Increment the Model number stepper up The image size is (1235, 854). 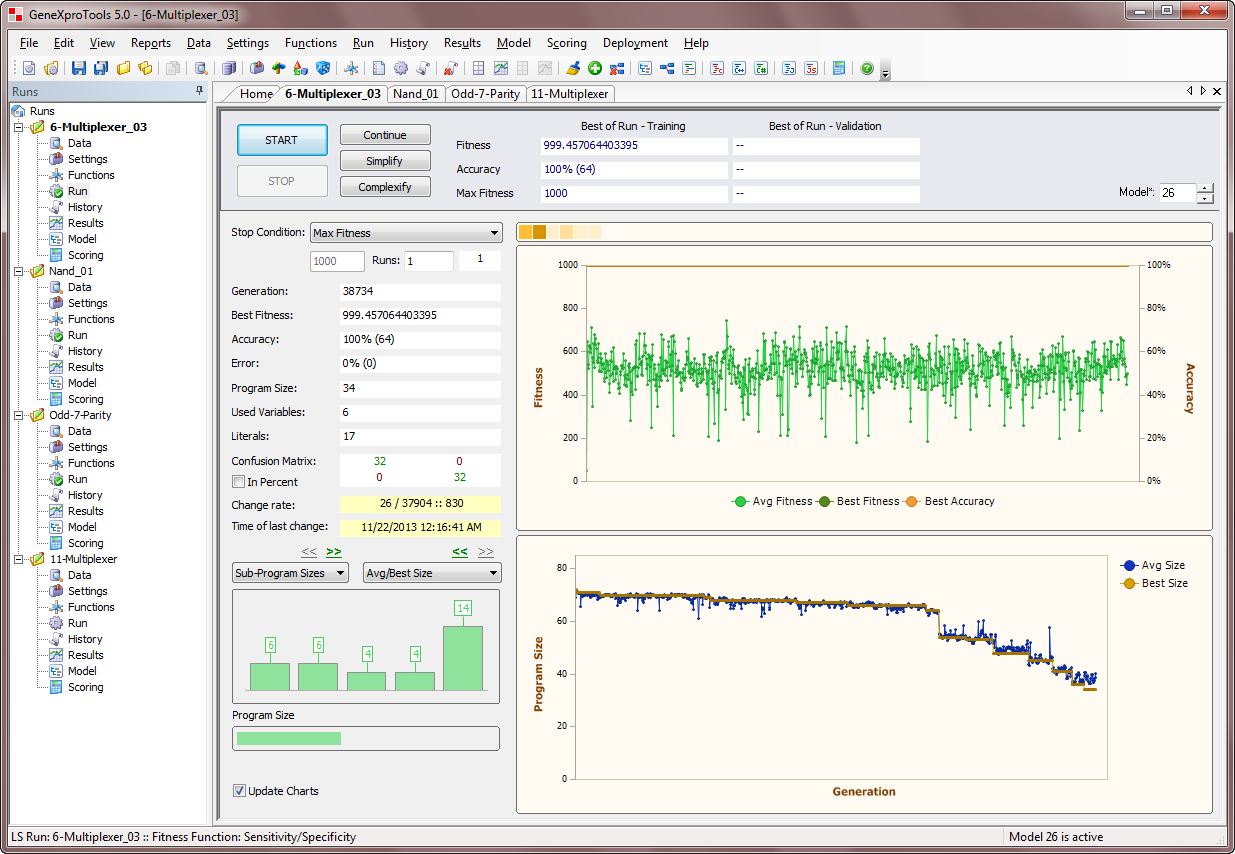pyautogui.click(x=1205, y=188)
